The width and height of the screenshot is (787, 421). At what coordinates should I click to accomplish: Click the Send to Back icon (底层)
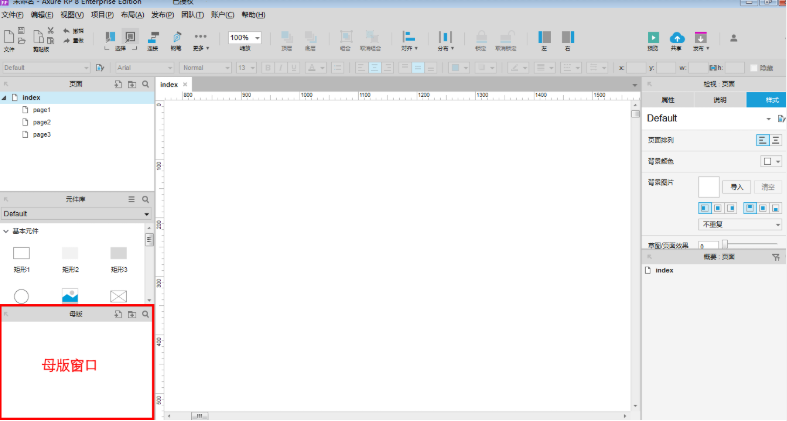coord(311,41)
